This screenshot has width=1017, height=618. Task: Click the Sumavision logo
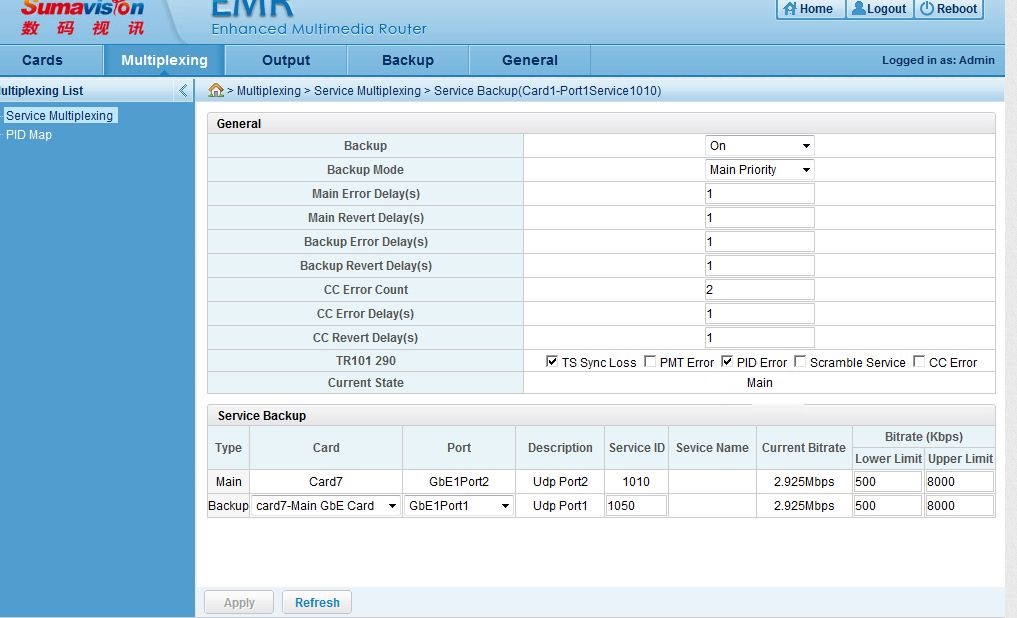tap(82, 17)
